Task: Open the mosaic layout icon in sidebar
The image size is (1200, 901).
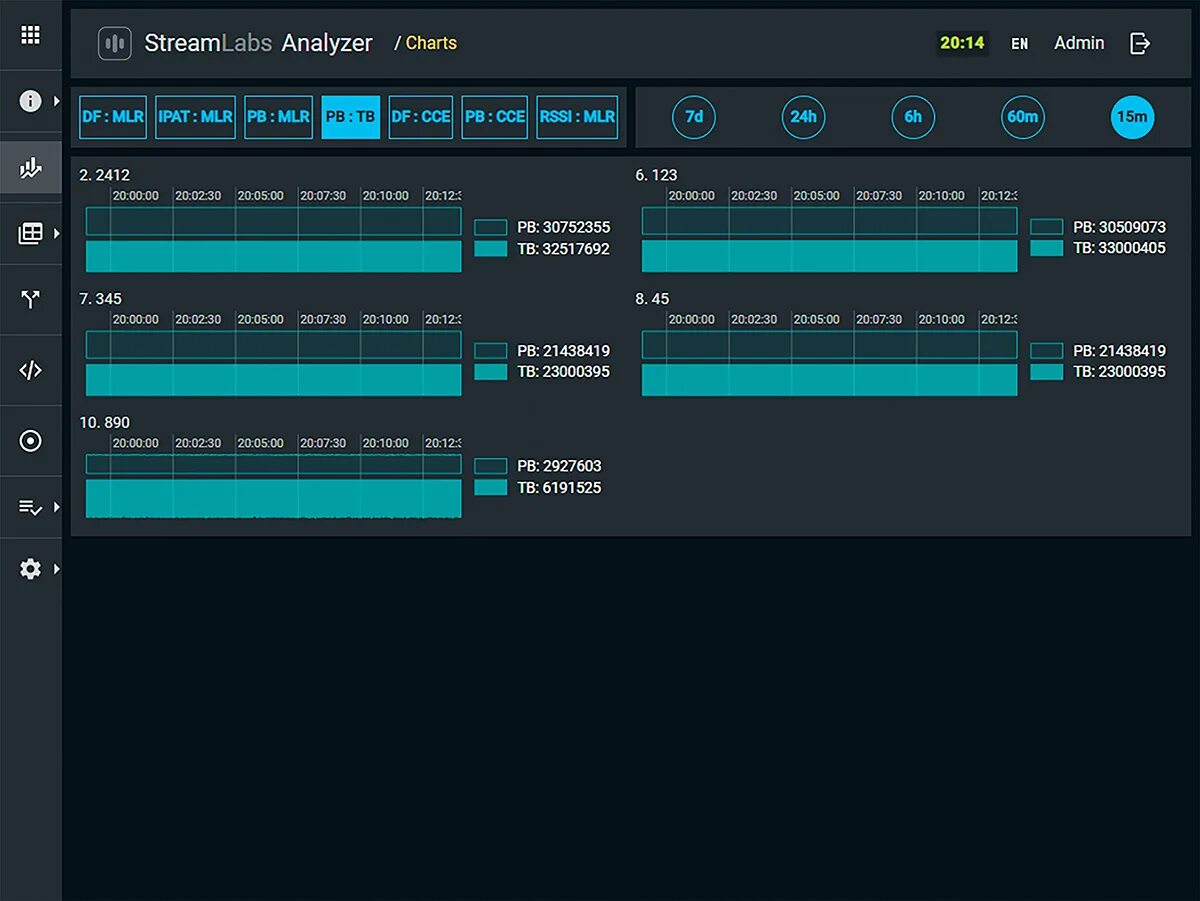Action: 30,234
